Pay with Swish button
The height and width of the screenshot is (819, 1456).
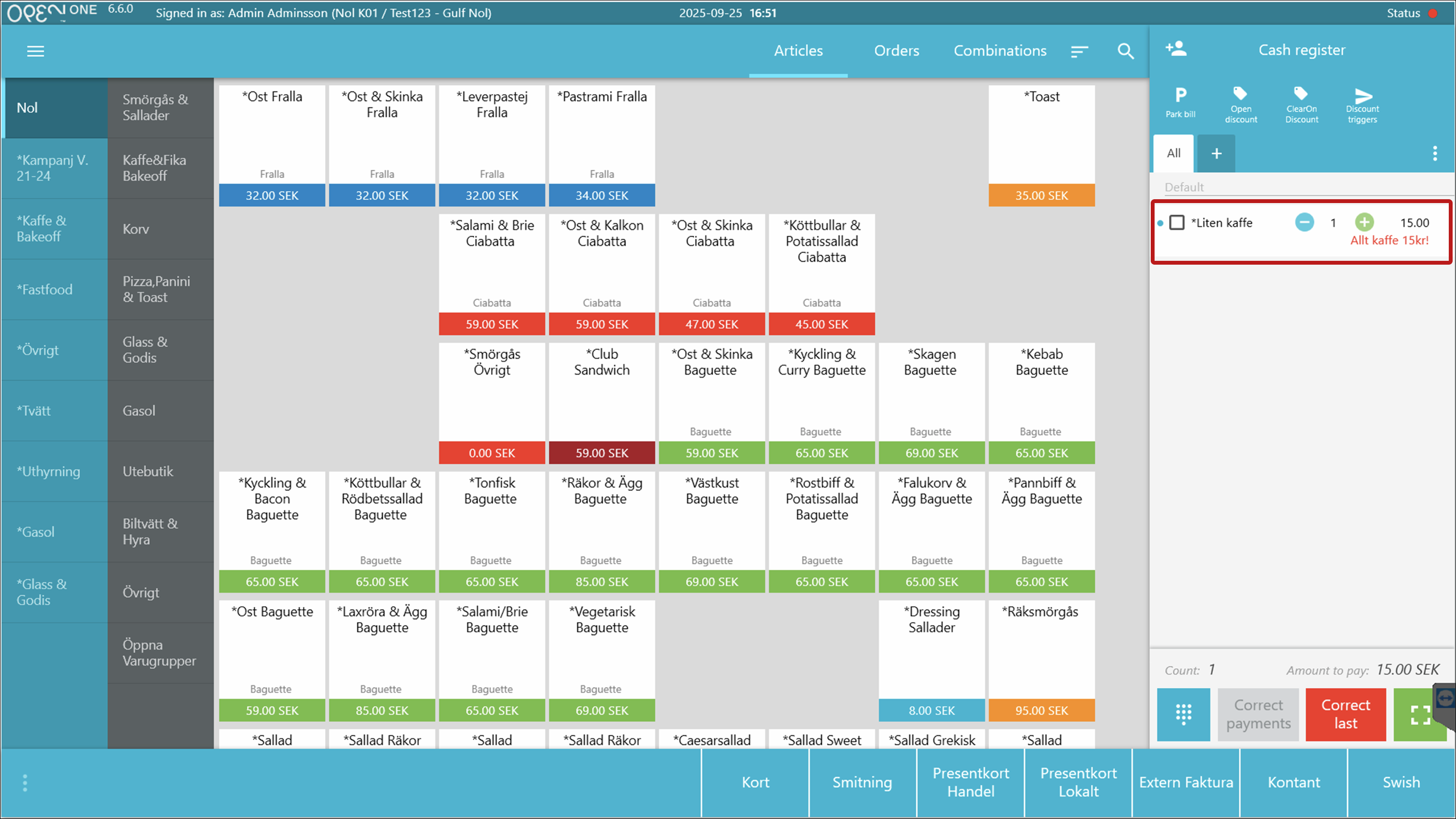click(x=1401, y=782)
